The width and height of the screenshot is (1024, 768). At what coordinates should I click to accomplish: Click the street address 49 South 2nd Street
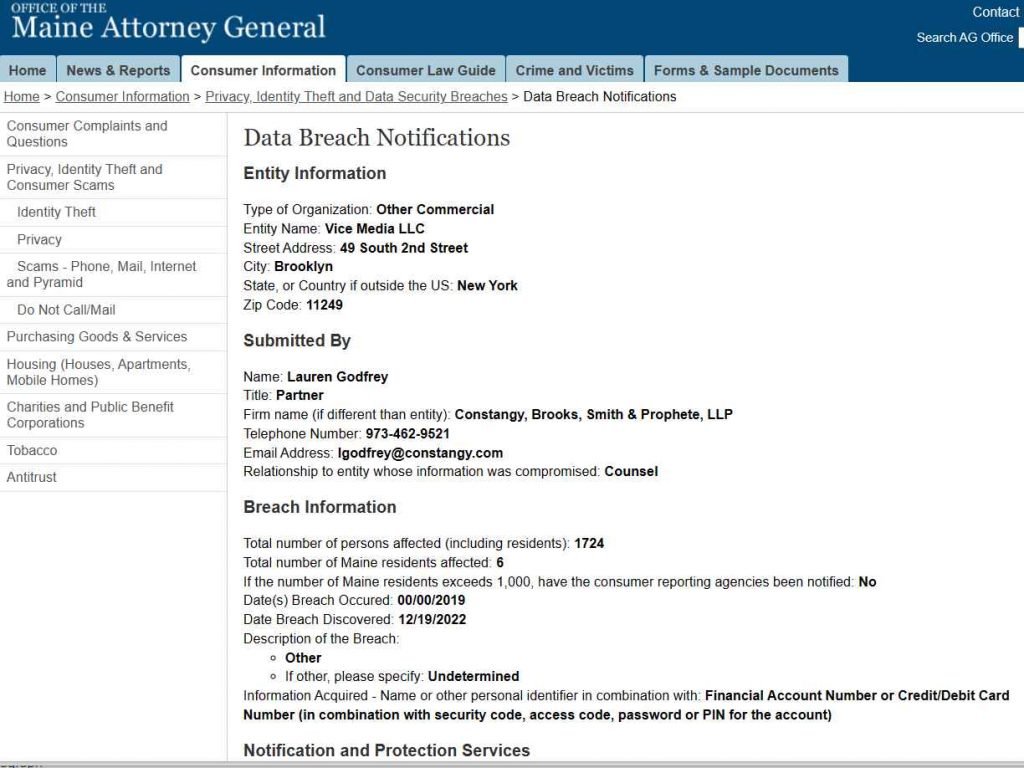click(x=404, y=248)
